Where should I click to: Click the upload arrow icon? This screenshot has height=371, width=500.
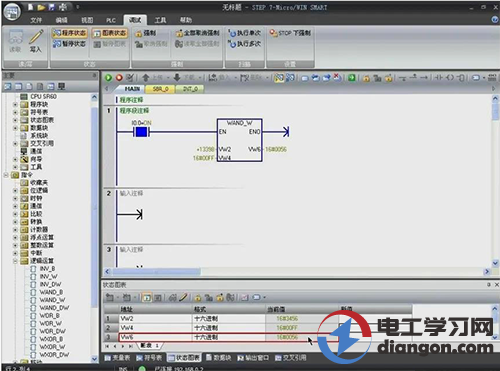pos(145,78)
